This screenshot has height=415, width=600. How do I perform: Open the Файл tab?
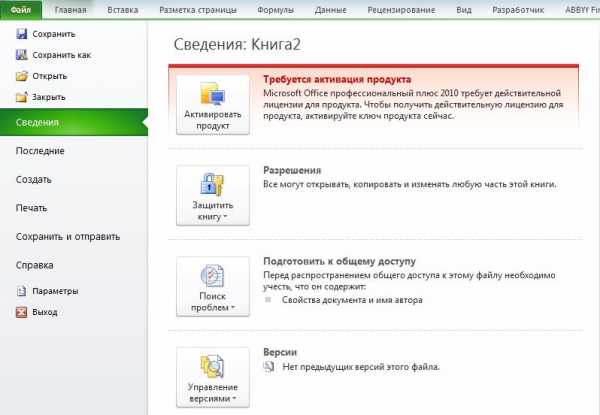click(x=21, y=10)
